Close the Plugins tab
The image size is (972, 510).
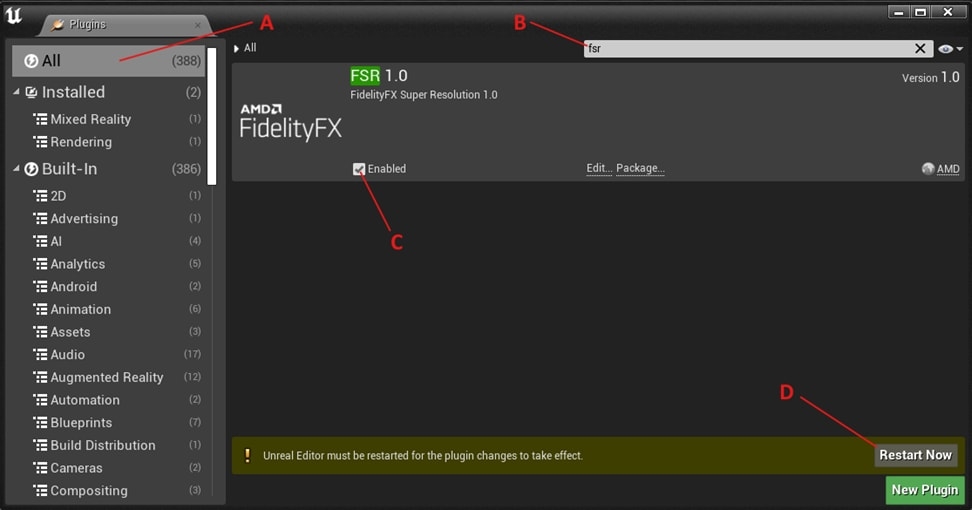click(198, 25)
